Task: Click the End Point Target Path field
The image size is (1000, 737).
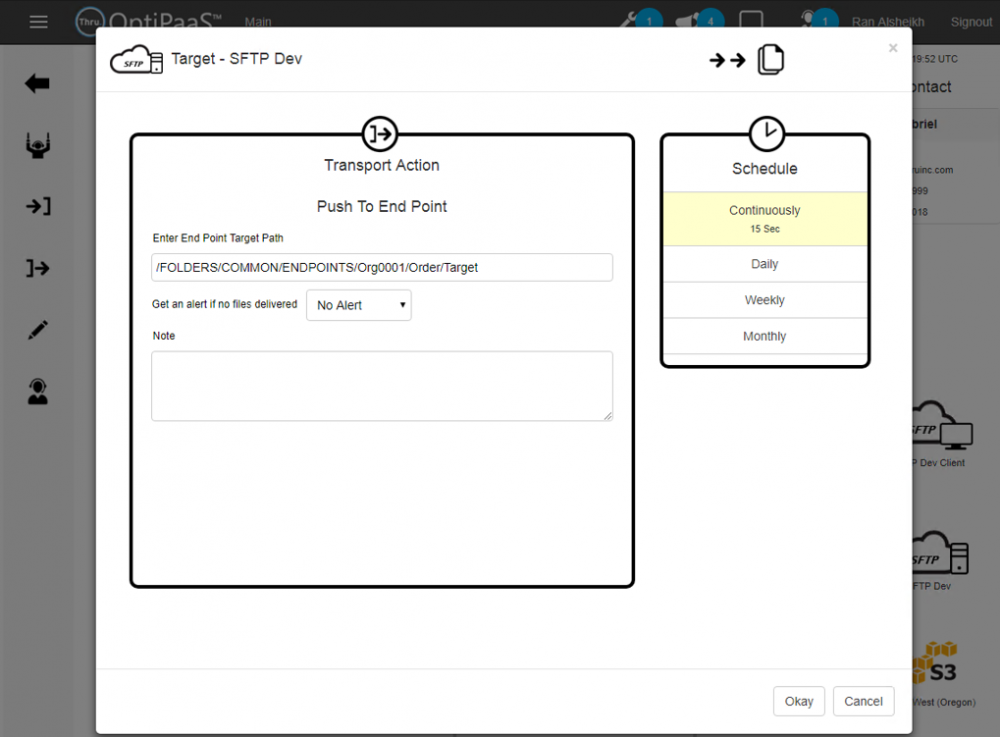Action: [381, 267]
